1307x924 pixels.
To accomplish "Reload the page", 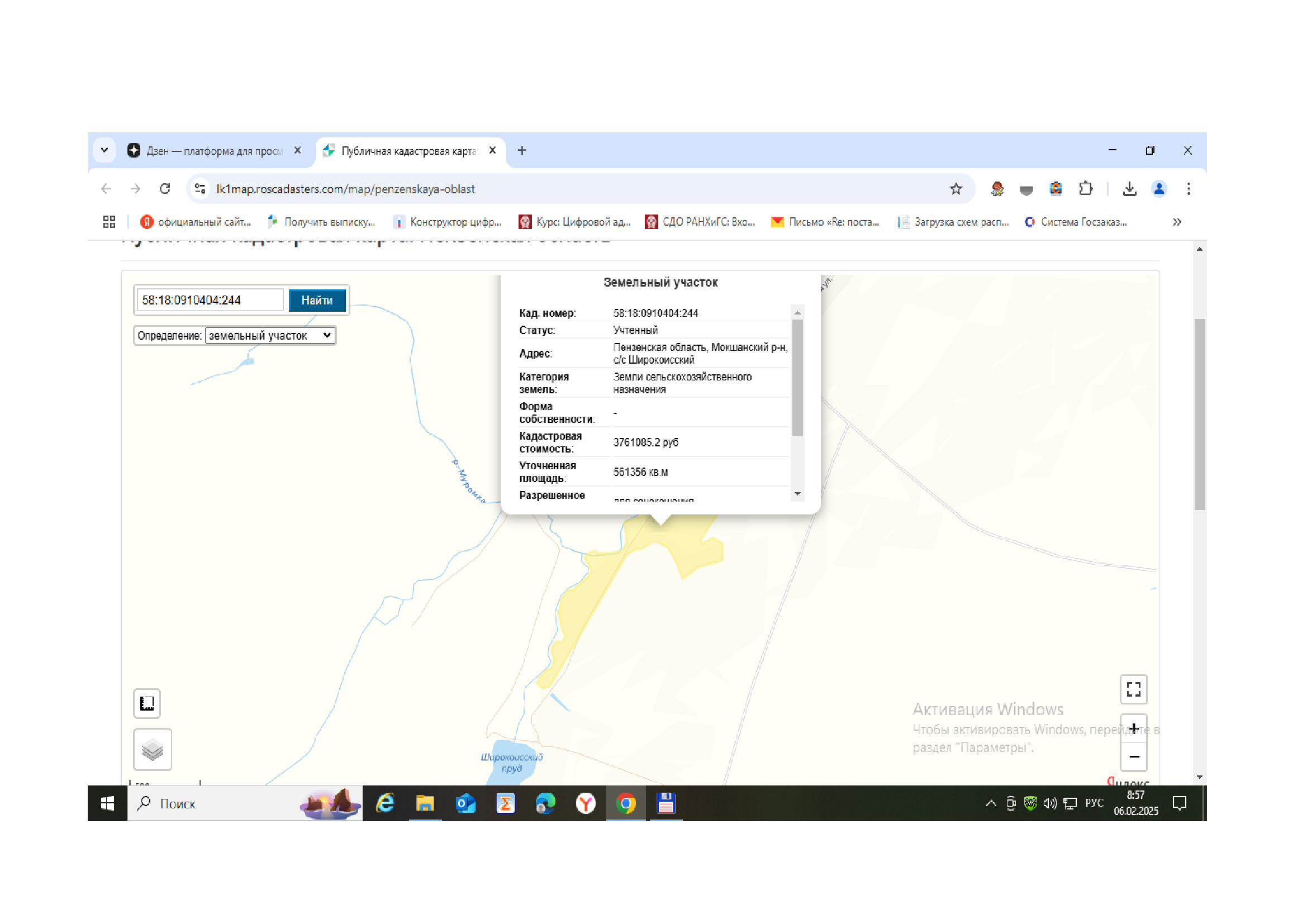I will point(165,189).
